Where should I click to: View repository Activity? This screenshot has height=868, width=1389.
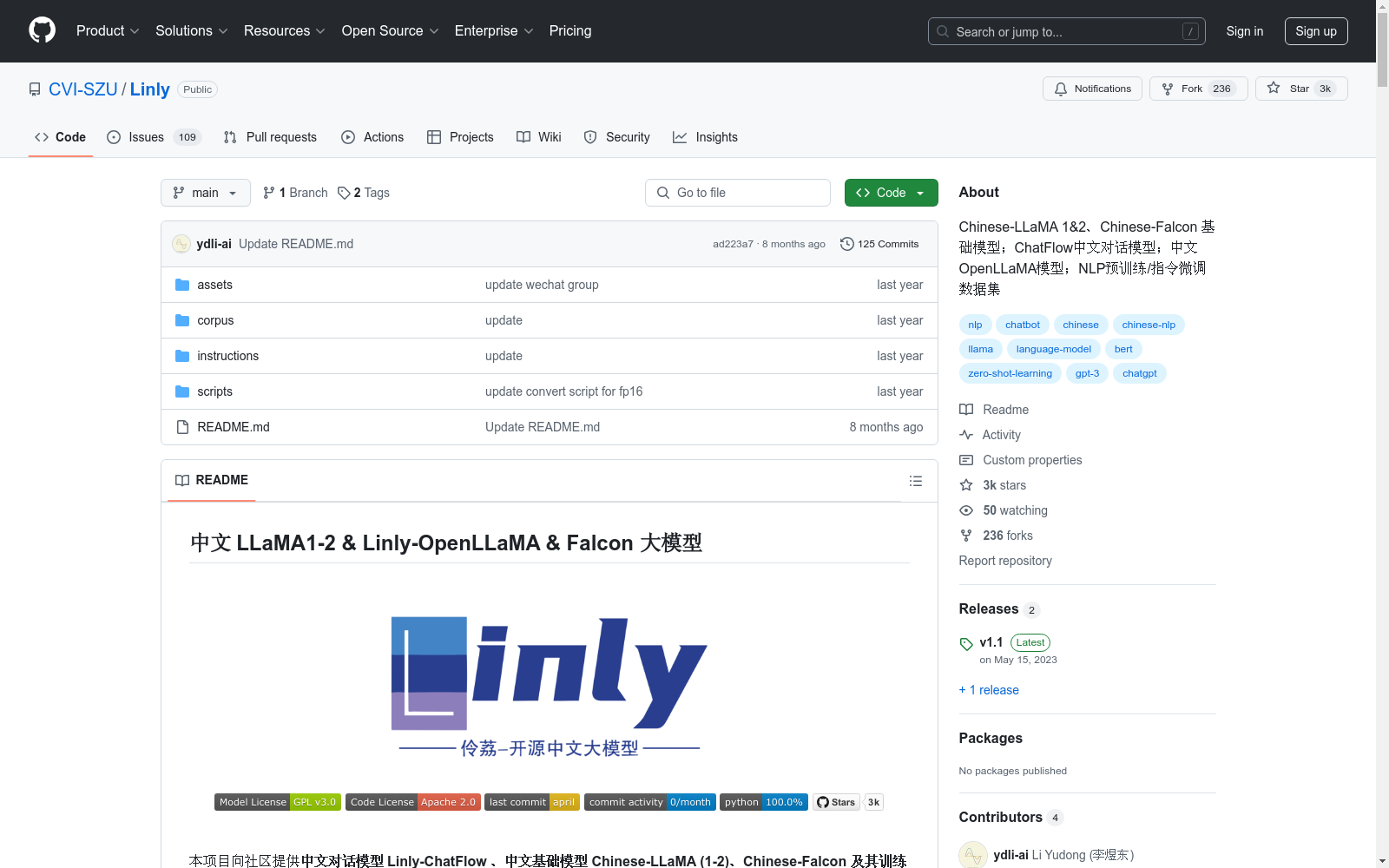(991, 435)
